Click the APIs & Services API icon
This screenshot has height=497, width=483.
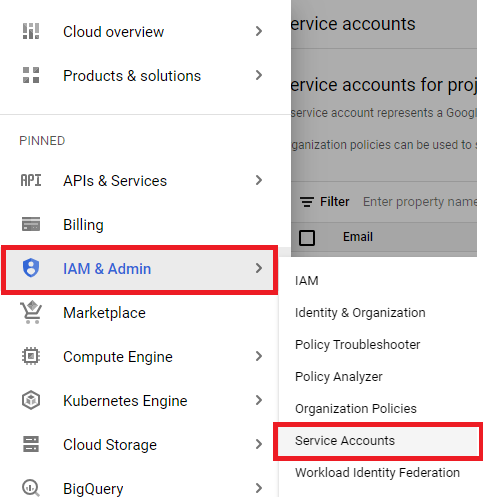[31, 180]
